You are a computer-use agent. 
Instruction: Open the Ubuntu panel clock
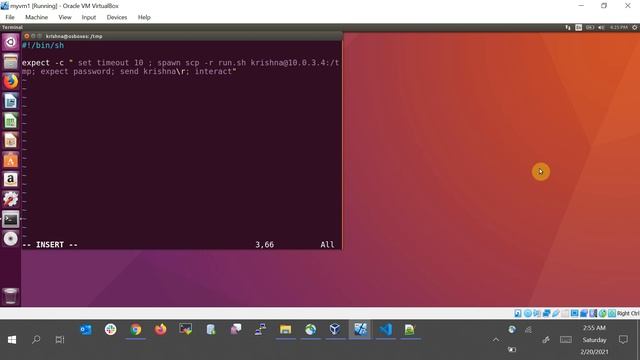[x=619, y=27]
